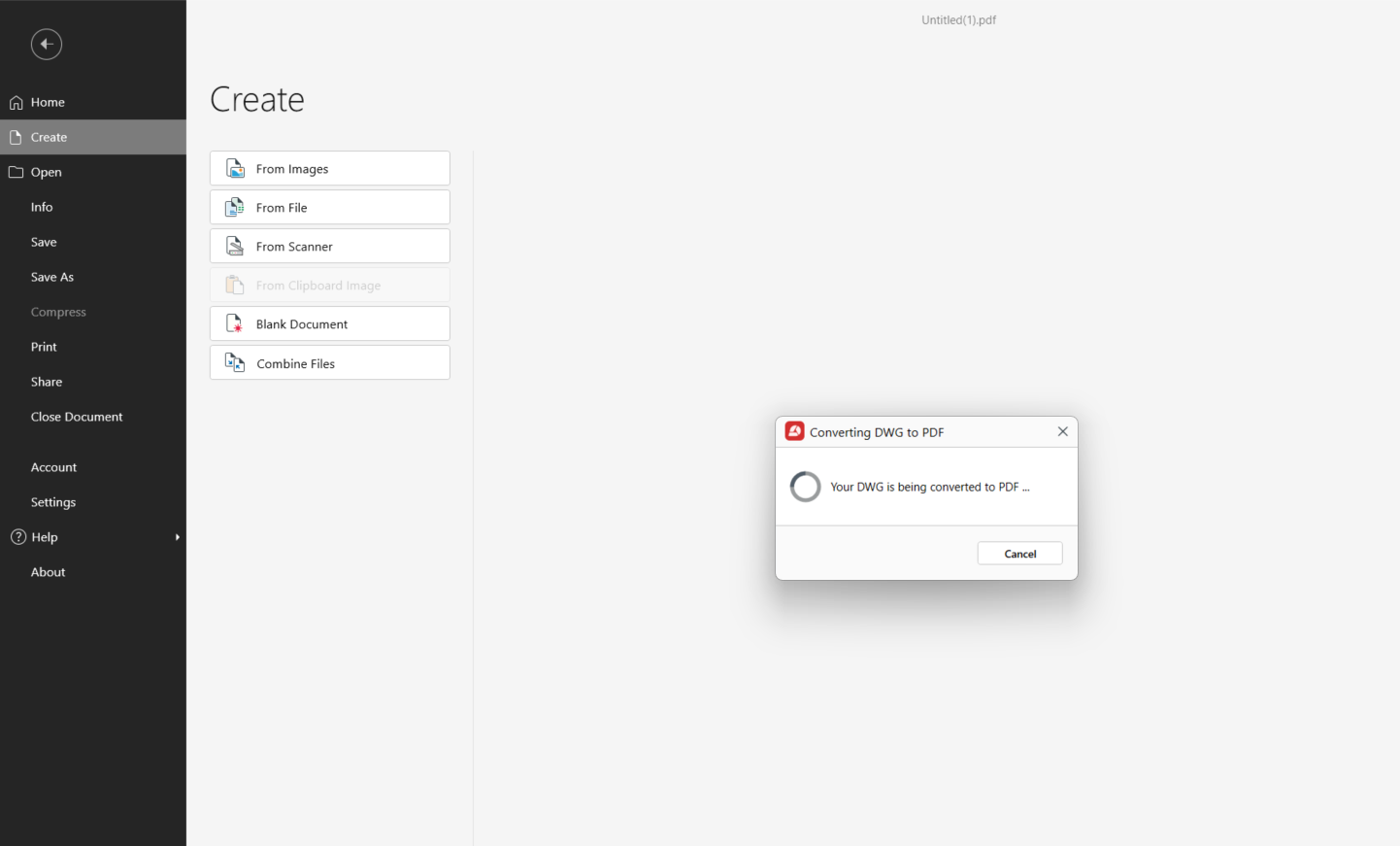Choose Close Document in sidebar
This screenshot has width=1400, height=846.
77,417
